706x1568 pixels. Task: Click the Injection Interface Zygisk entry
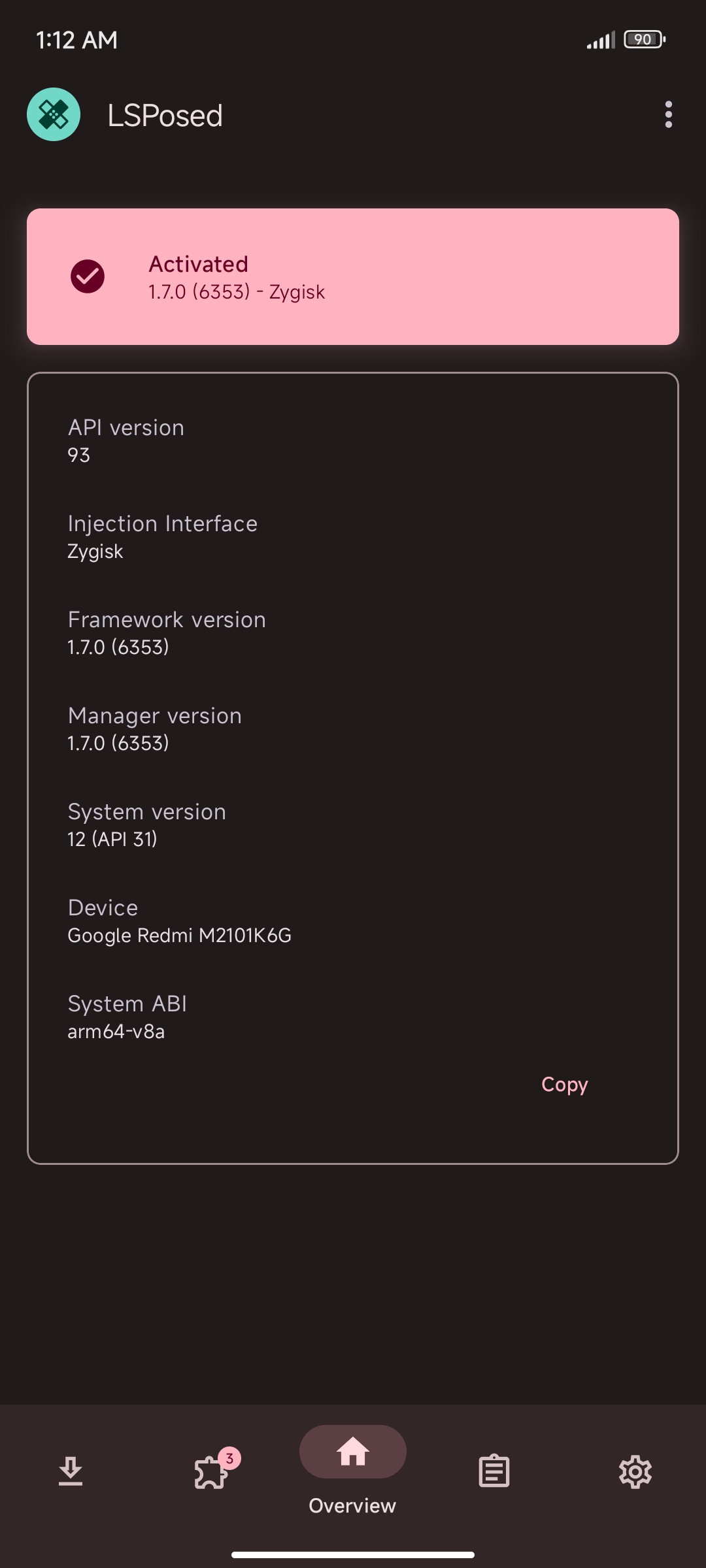click(x=162, y=536)
